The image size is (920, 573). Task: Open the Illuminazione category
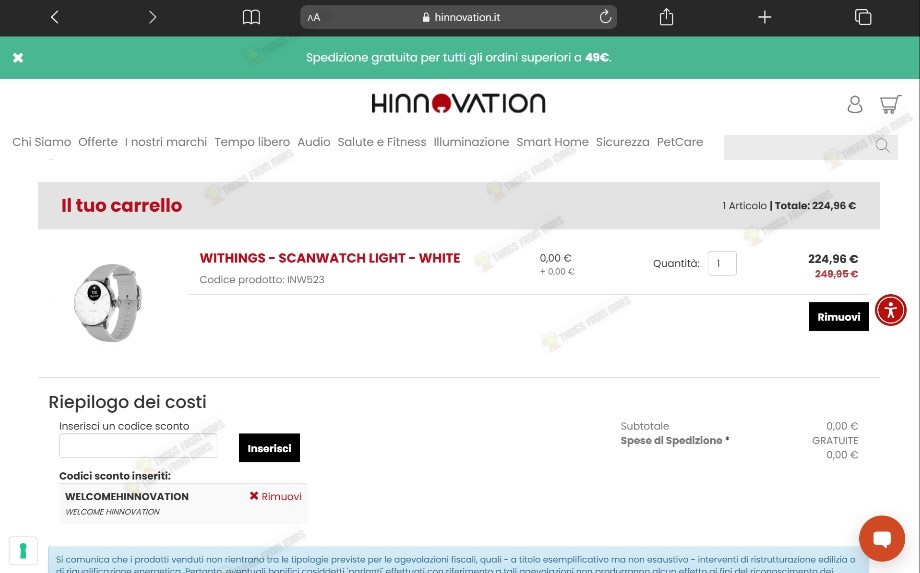click(471, 142)
